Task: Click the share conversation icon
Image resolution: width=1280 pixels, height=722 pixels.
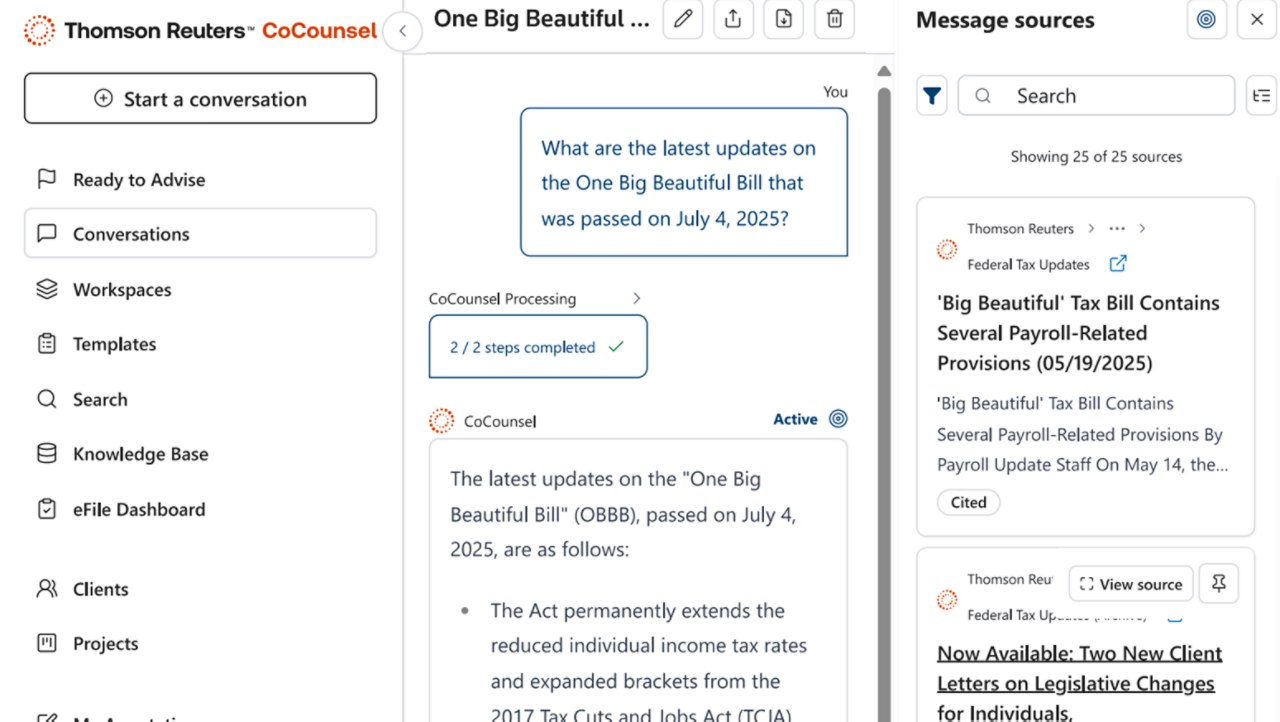Action: [733, 19]
